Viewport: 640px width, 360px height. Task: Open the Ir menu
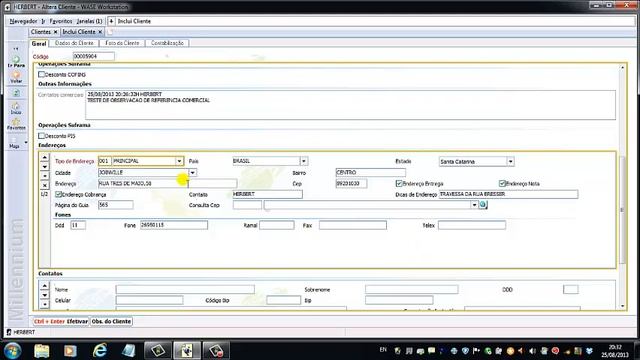tap(43, 21)
